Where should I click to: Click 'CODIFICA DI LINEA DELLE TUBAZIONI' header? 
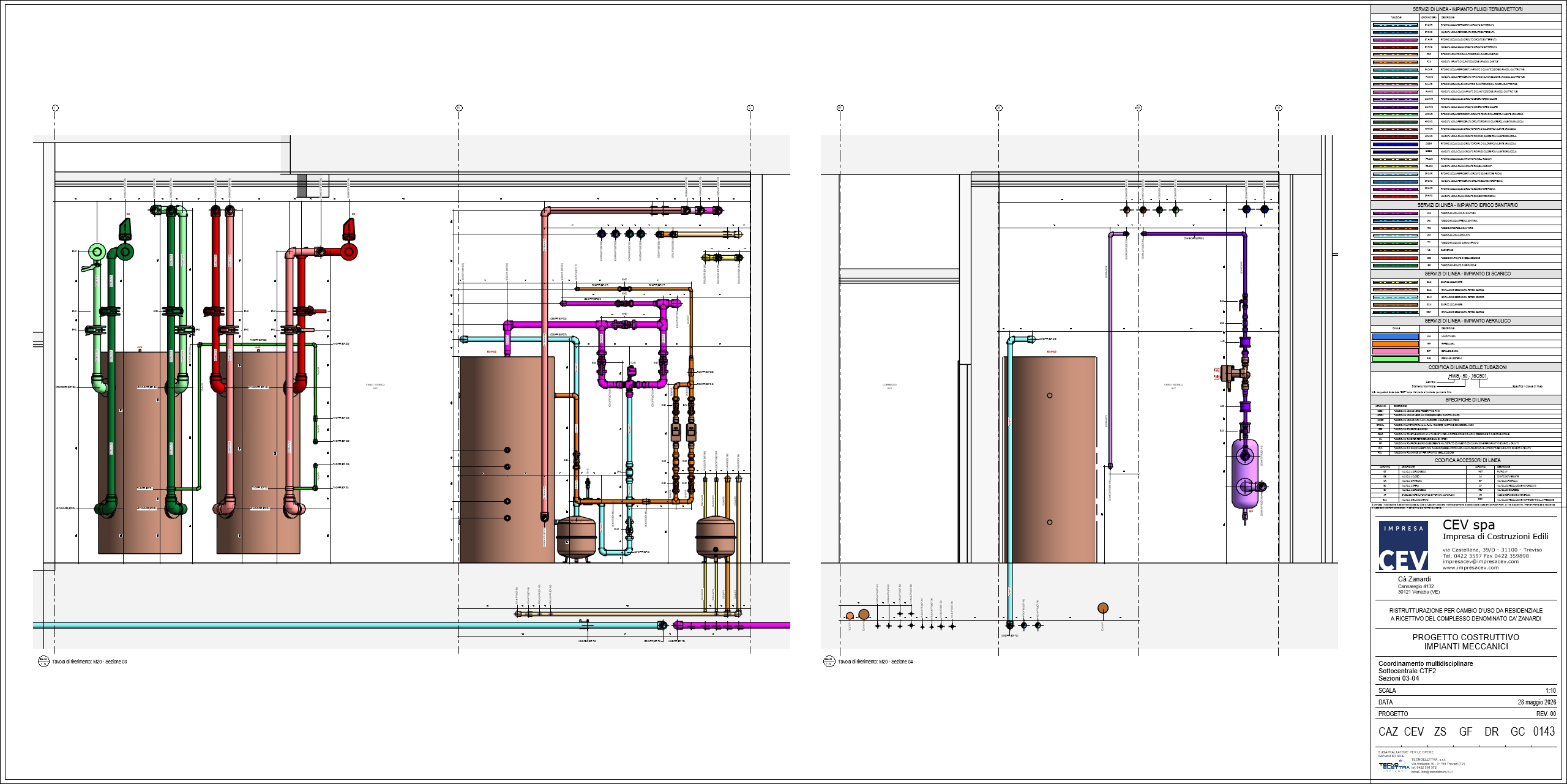pyautogui.click(x=1467, y=367)
